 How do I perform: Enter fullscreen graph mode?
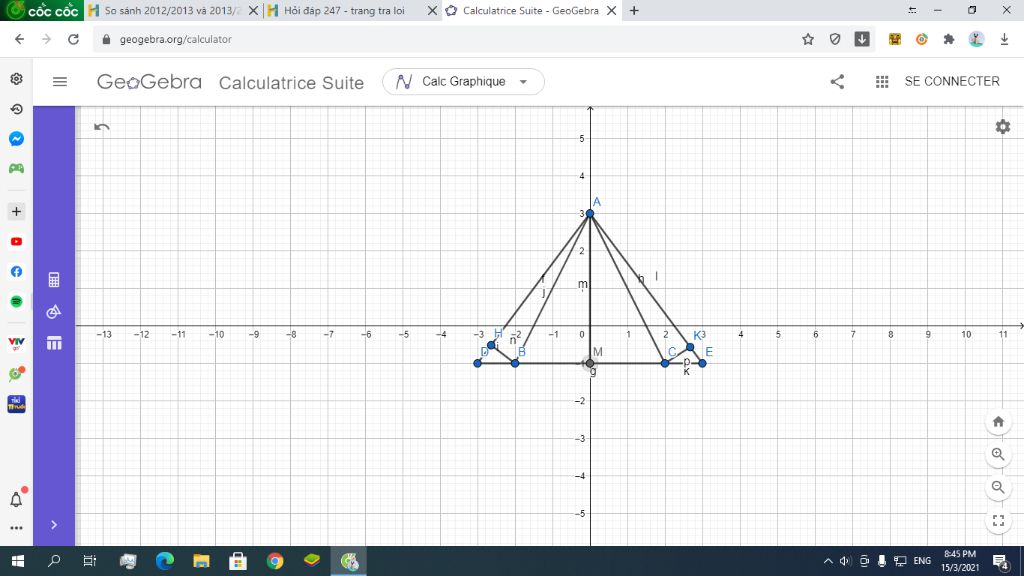click(998, 520)
